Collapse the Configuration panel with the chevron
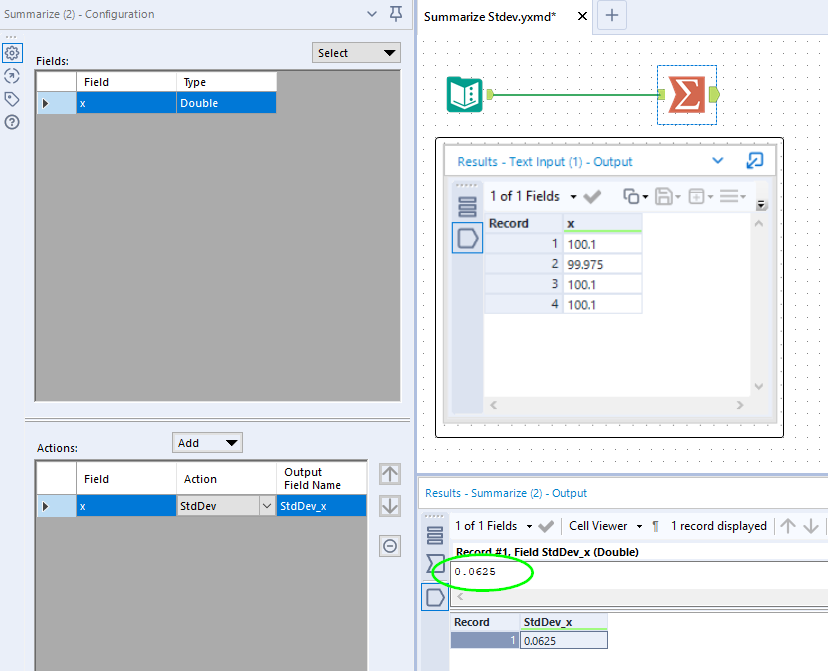The width and height of the screenshot is (828, 671). 371,14
